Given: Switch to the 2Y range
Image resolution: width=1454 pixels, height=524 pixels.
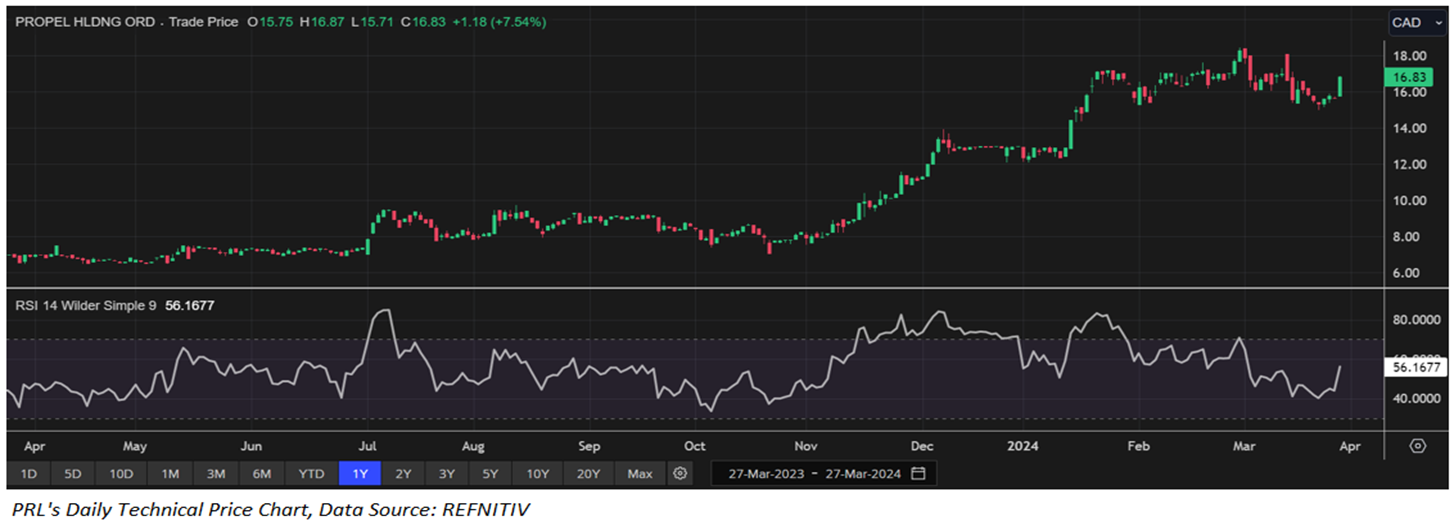Looking at the screenshot, I should [403, 473].
